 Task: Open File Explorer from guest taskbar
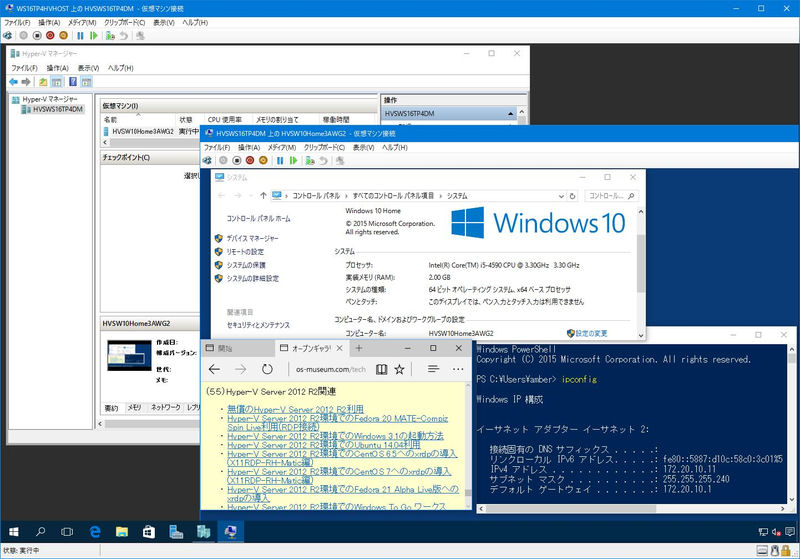[122, 532]
